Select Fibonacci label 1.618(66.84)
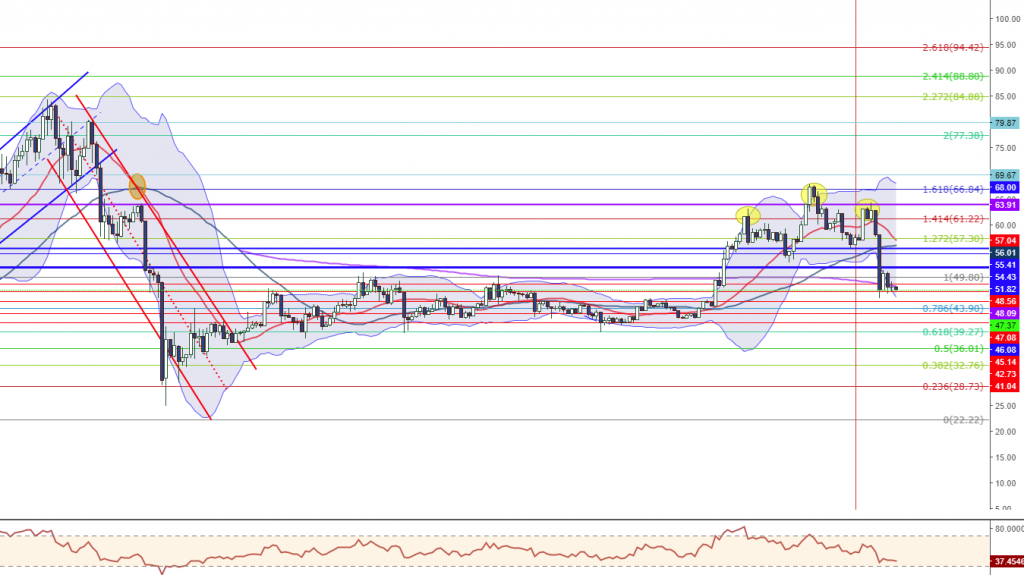1024x575 pixels. [x=953, y=189]
